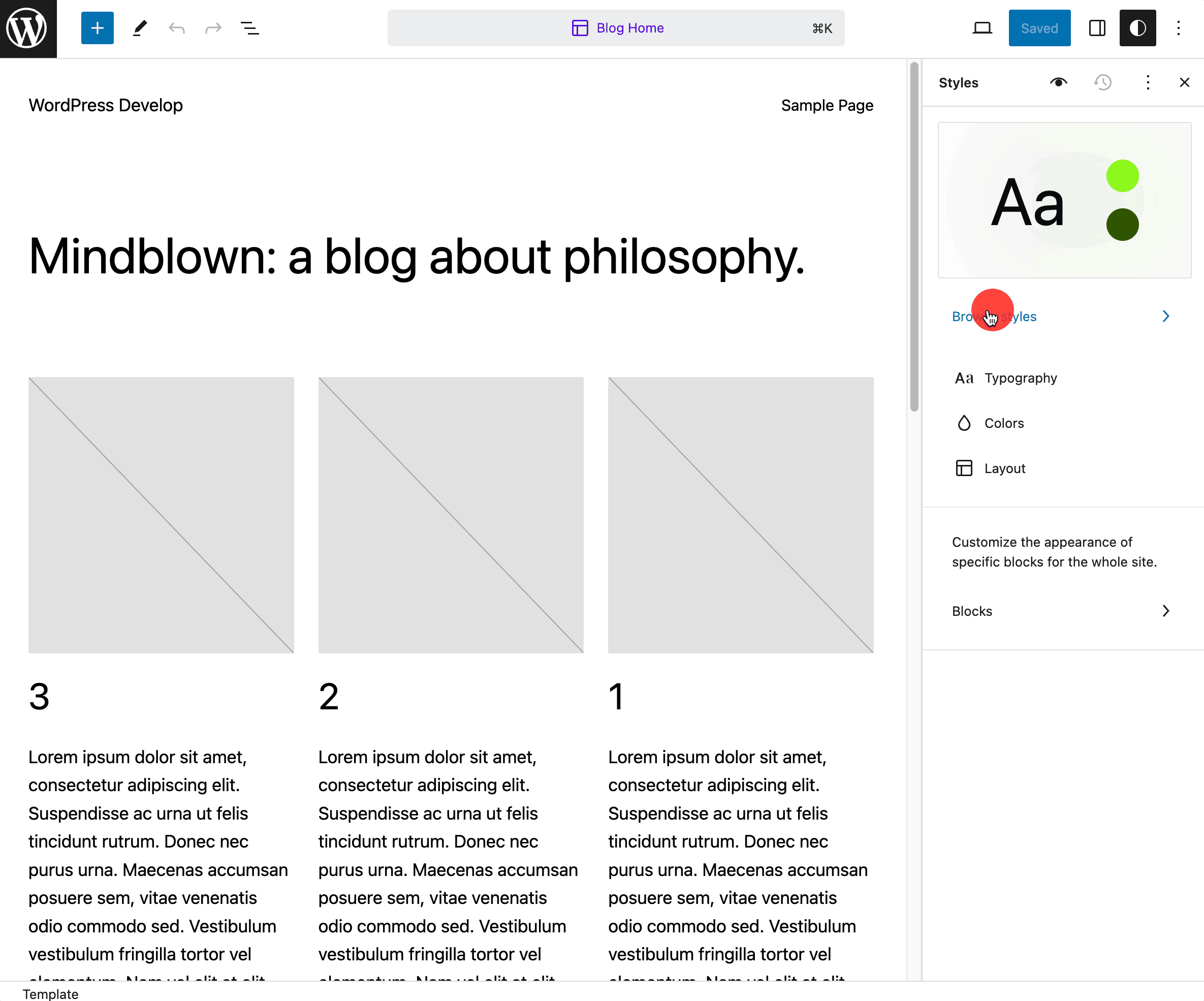Expand Browse styles chevron
Viewport: 1204px width, 1001px height.
[x=1165, y=317]
